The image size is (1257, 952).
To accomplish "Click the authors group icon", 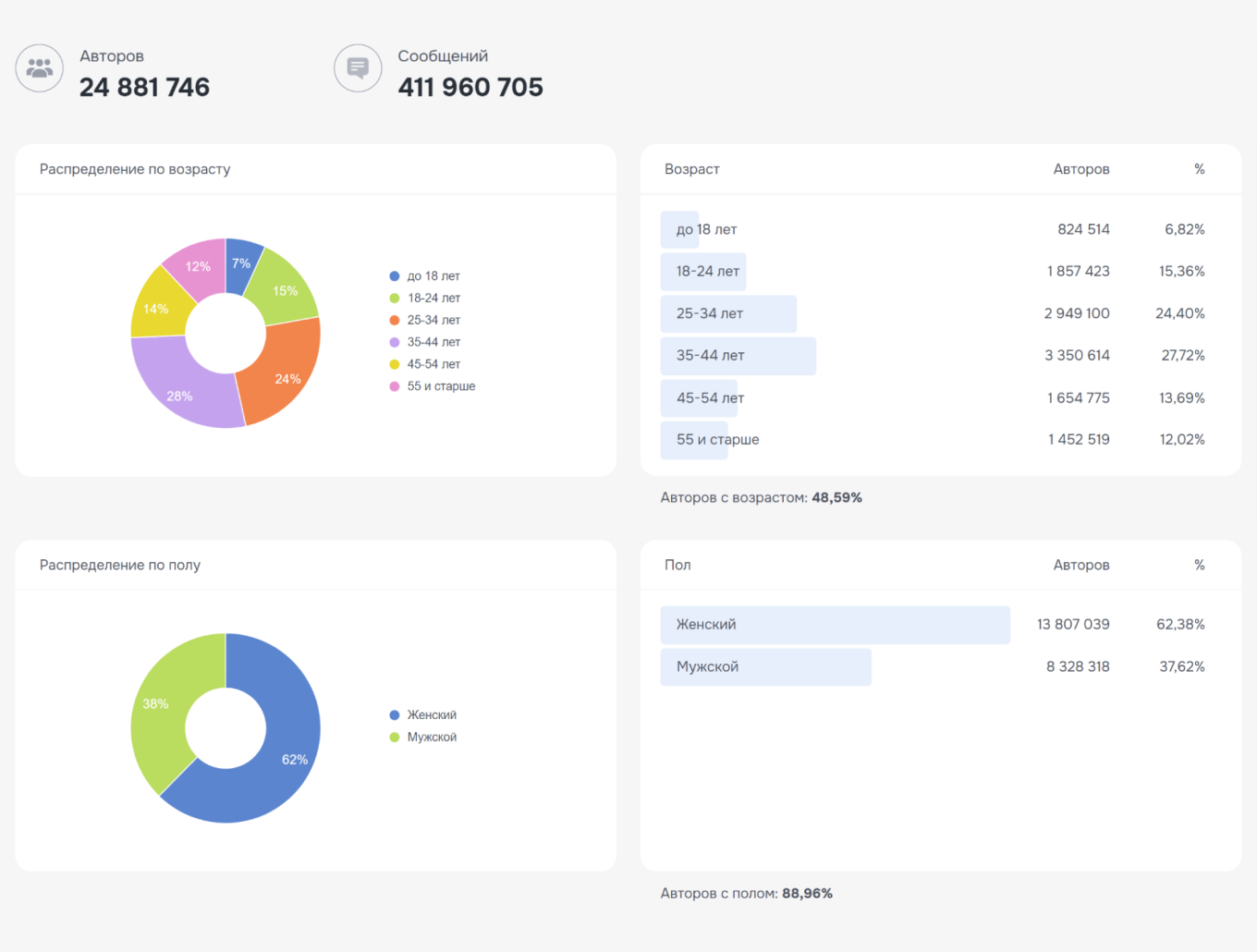I will 40,67.
